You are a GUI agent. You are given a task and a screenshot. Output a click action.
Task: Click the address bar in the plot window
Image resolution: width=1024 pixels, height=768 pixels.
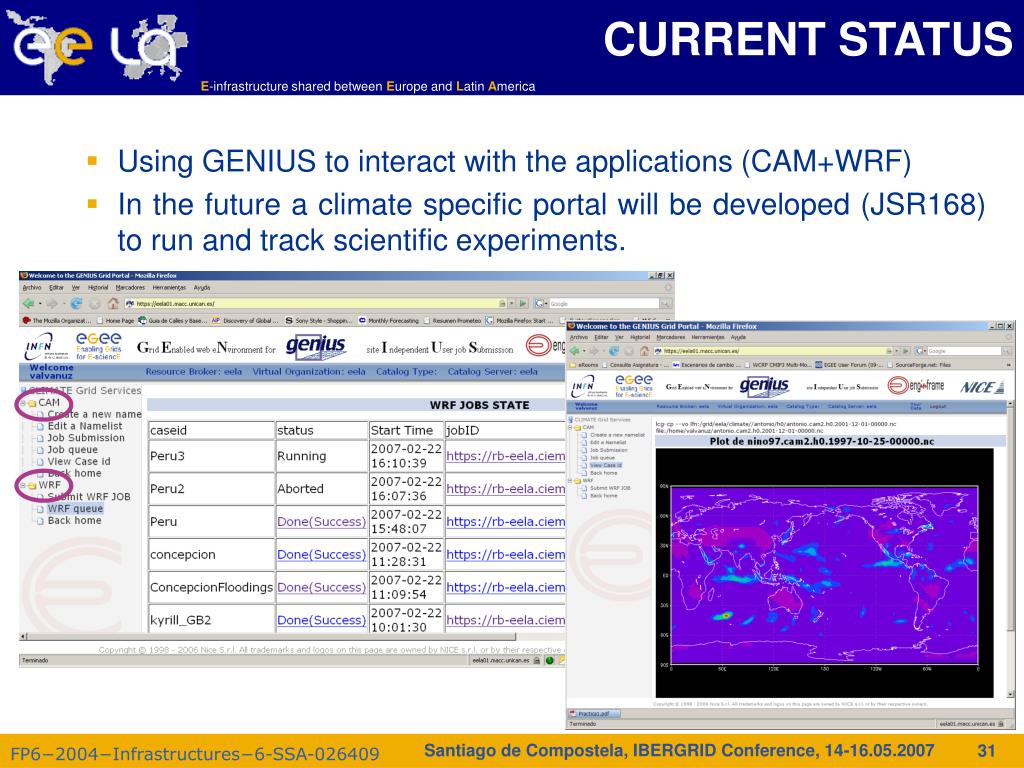click(x=771, y=351)
